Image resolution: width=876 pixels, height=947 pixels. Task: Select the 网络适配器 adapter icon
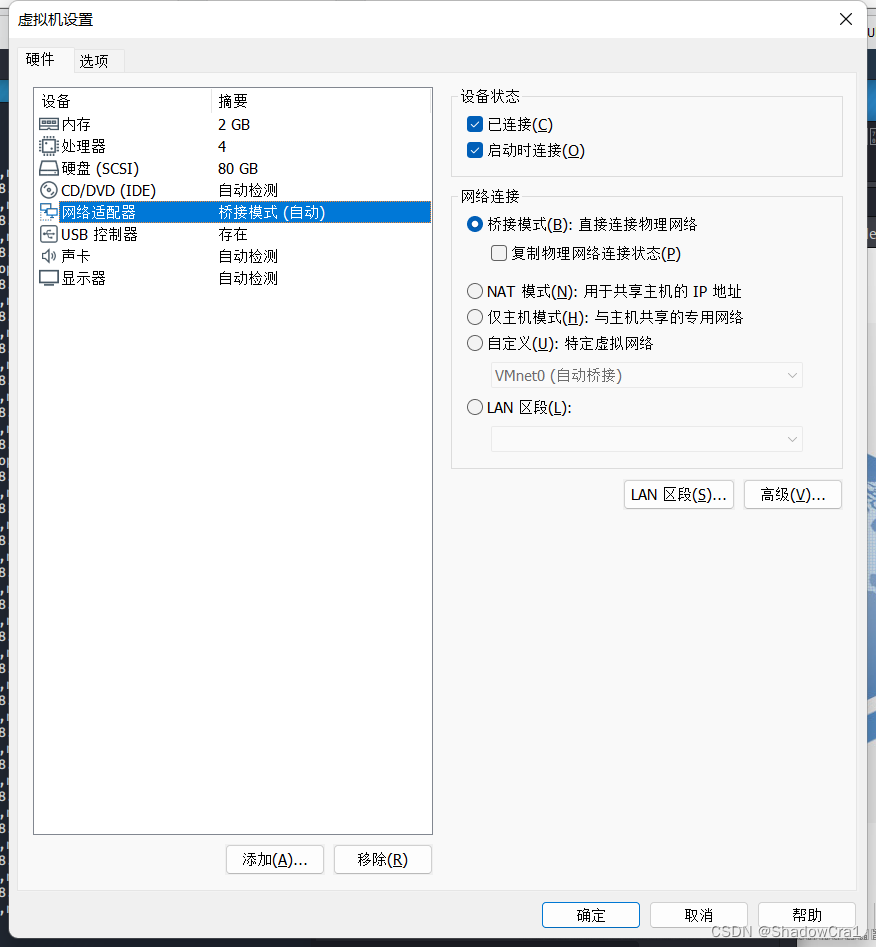click(x=48, y=211)
